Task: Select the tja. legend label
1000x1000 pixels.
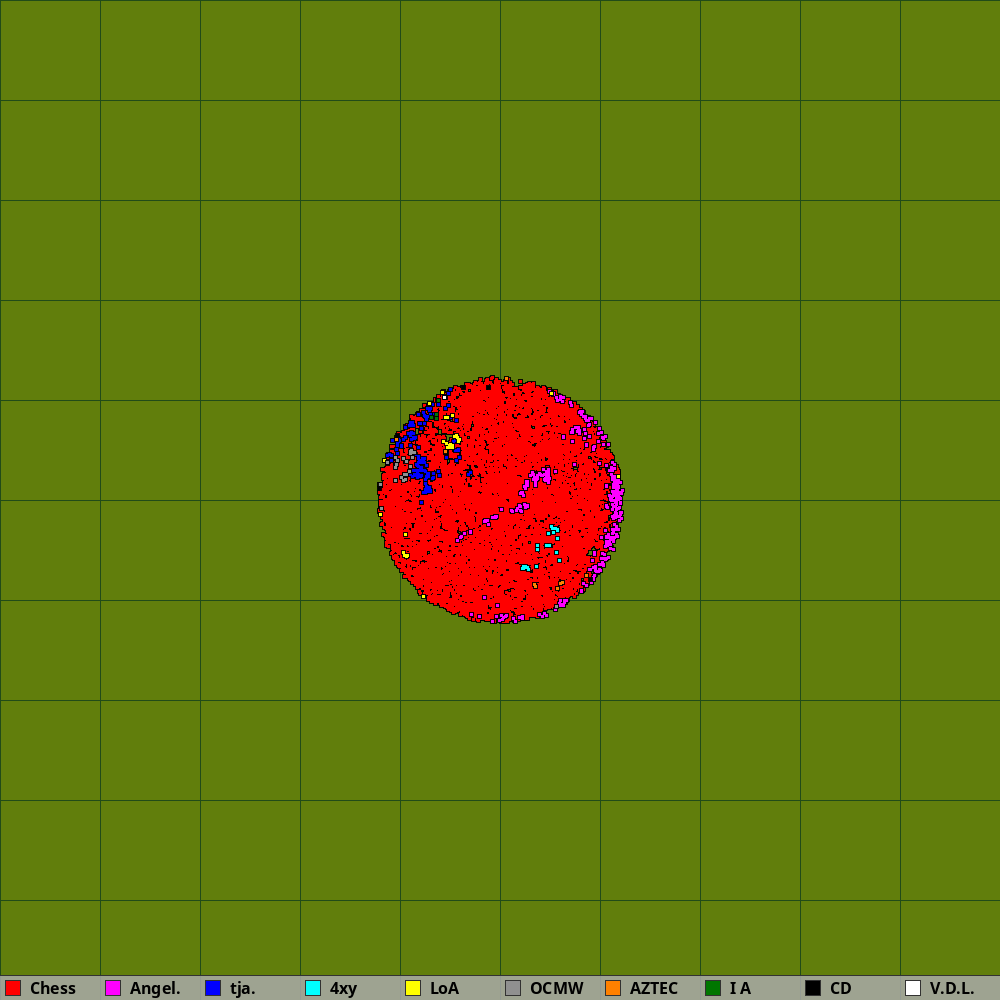Action: tap(242, 989)
